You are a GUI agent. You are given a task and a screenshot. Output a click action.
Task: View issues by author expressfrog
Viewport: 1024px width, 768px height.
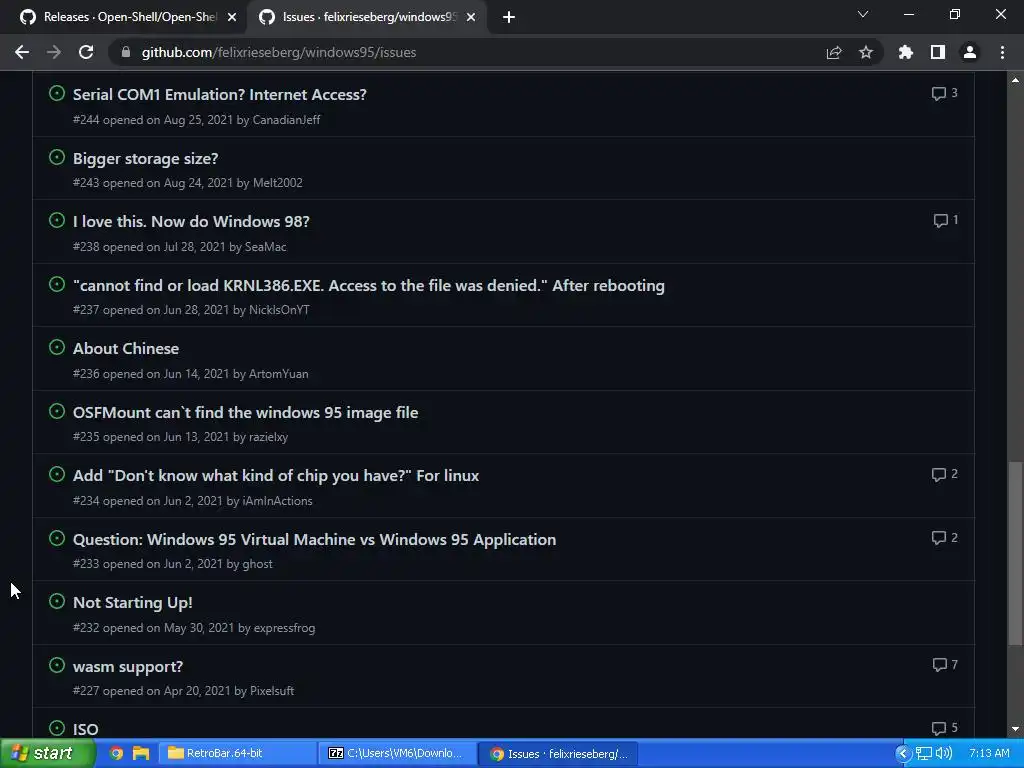point(284,628)
